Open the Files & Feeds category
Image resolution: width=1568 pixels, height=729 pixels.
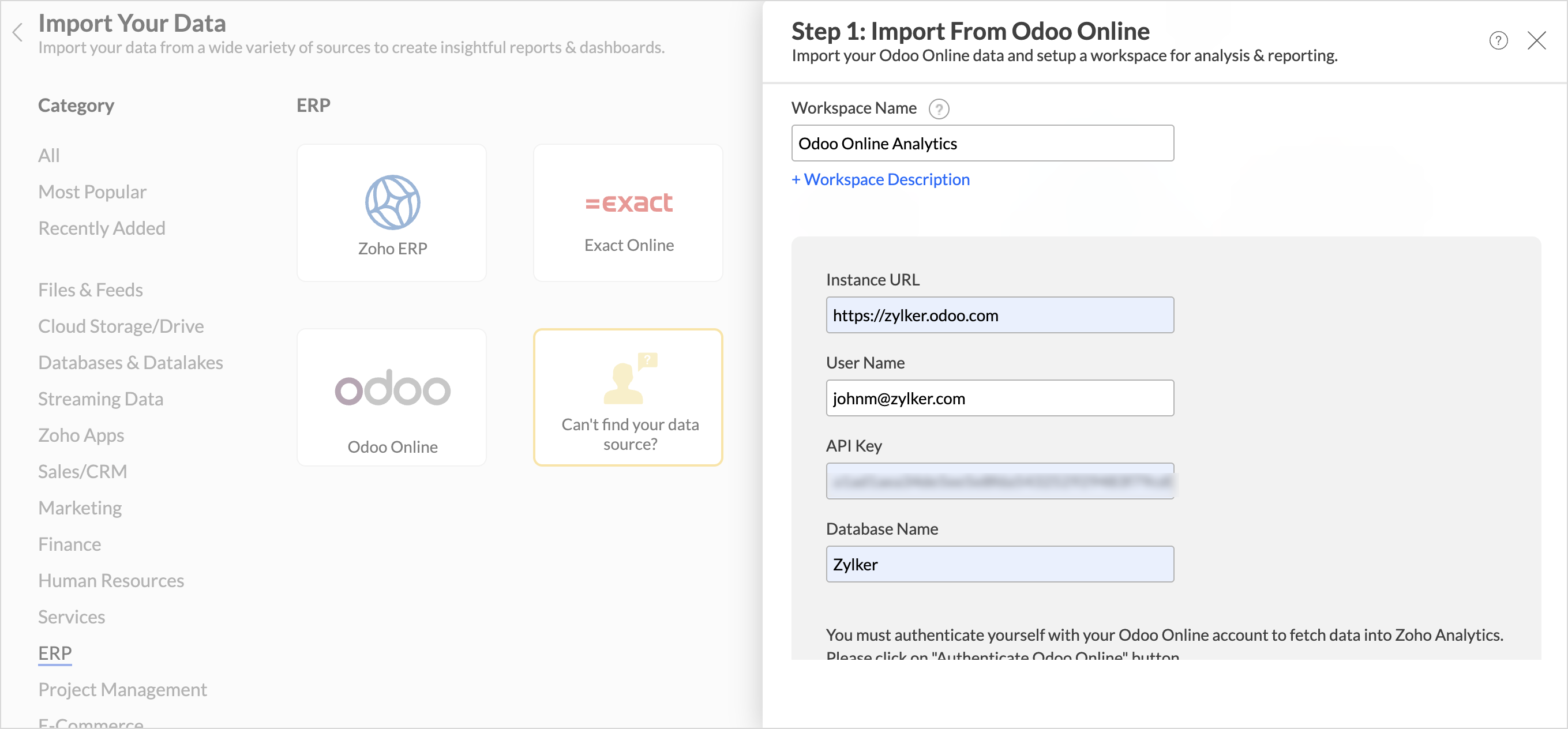(x=90, y=290)
